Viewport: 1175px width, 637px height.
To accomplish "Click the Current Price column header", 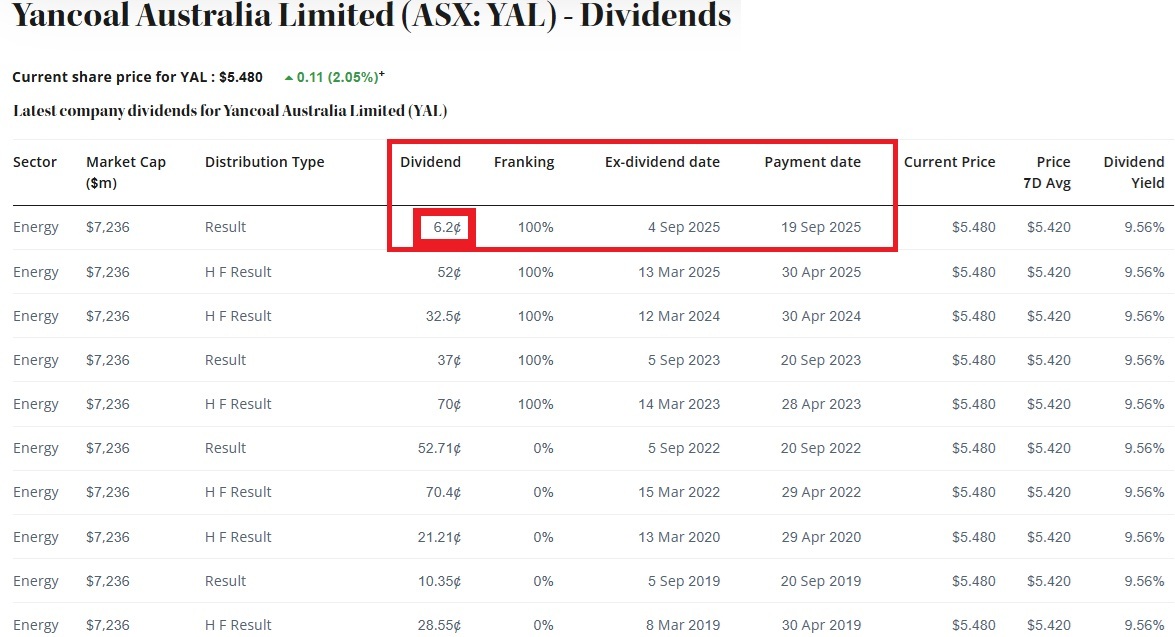I will (949, 162).
